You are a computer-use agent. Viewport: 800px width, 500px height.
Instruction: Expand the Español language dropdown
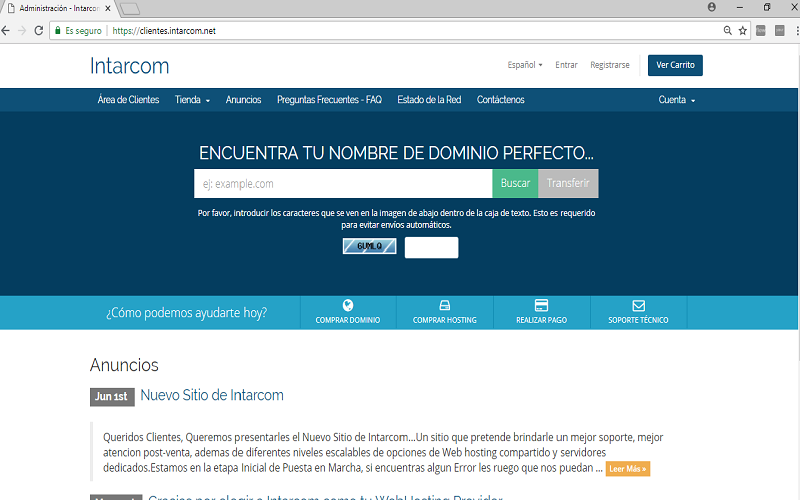[525, 65]
